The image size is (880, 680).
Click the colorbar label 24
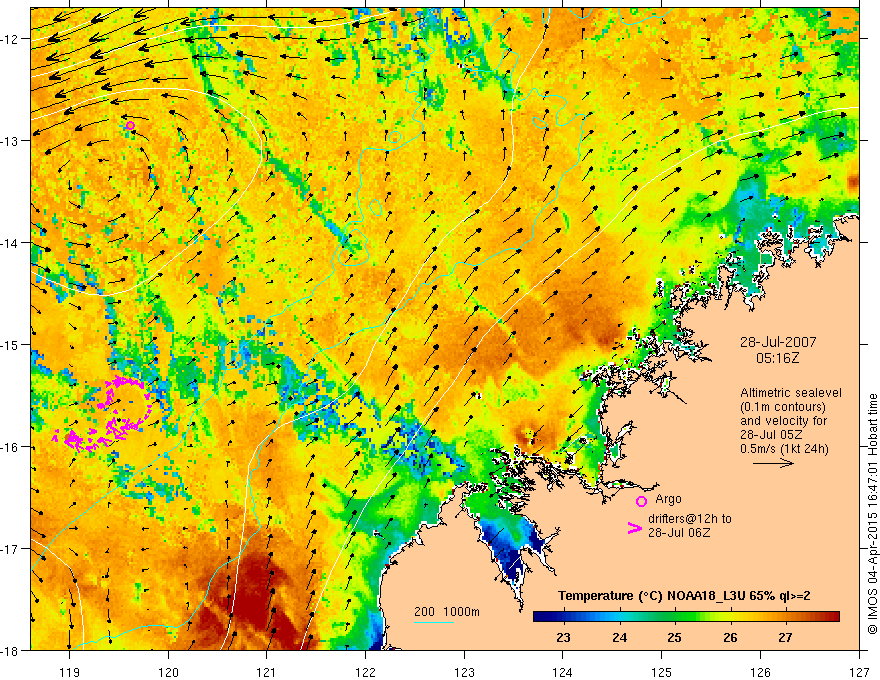(619, 637)
